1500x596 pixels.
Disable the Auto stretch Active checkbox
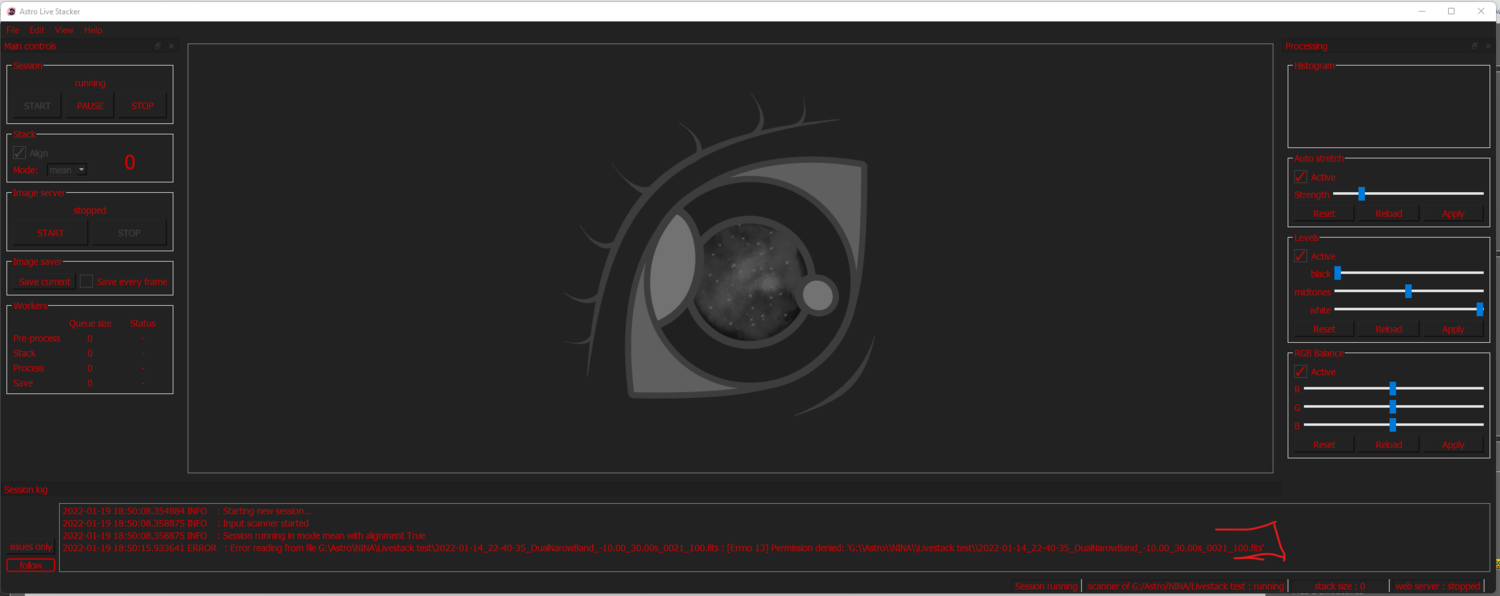(x=1301, y=176)
